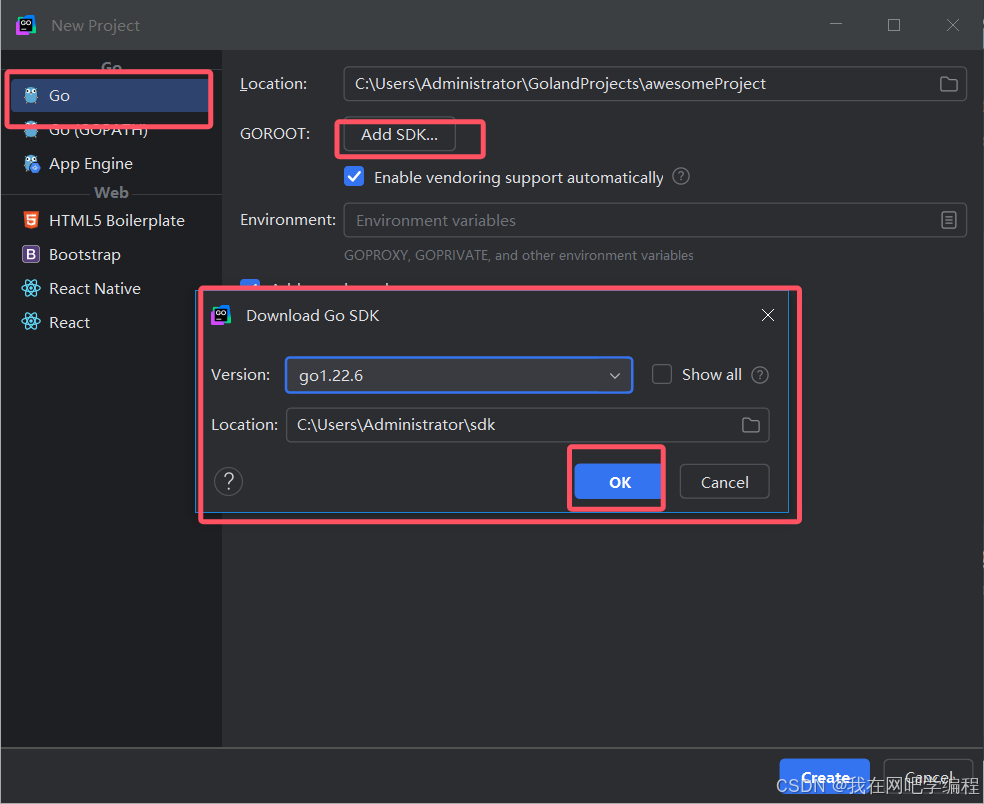Click GoLand logo in New Project title bar

pyautogui.click(x=26, y=25)
